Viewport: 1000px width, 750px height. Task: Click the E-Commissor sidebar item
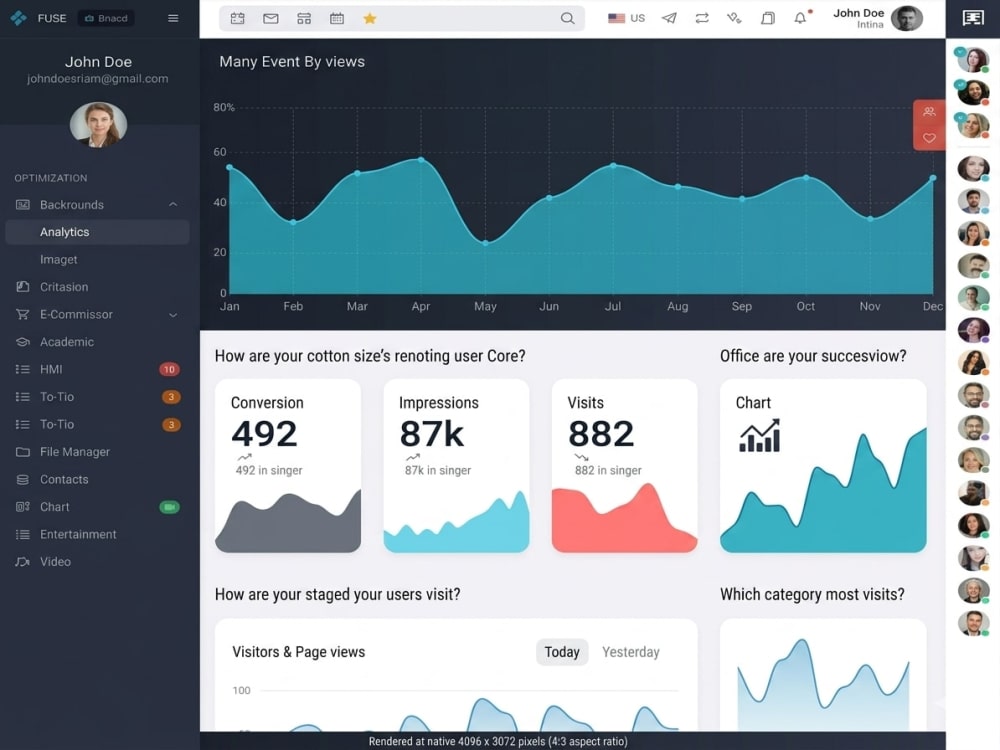pos(98,314)
